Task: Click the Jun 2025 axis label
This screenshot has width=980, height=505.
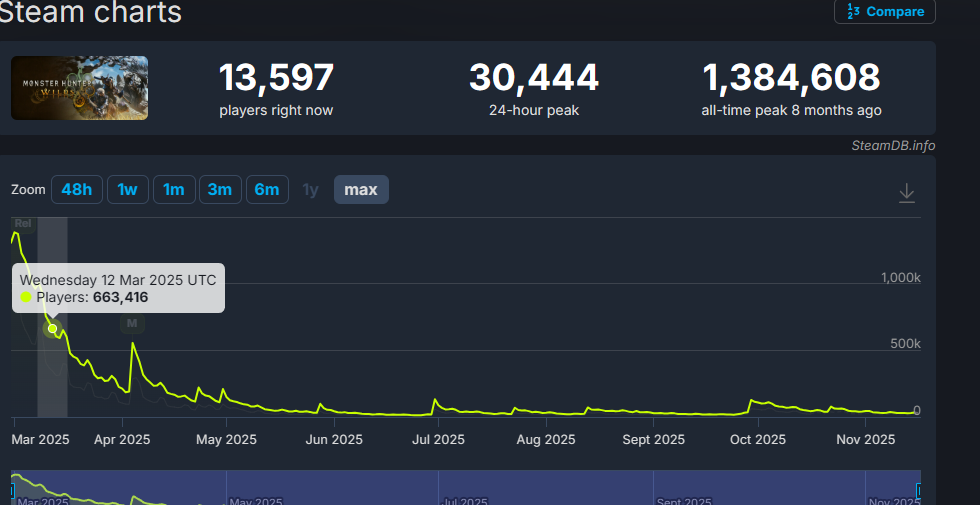Action: [x=334, y=439]
